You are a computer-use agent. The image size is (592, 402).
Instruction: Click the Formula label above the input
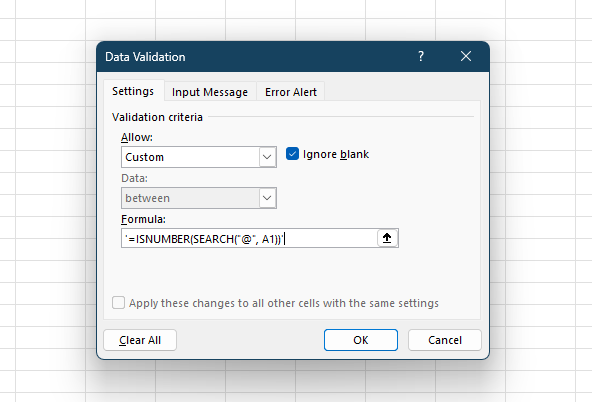click(143, 219)
